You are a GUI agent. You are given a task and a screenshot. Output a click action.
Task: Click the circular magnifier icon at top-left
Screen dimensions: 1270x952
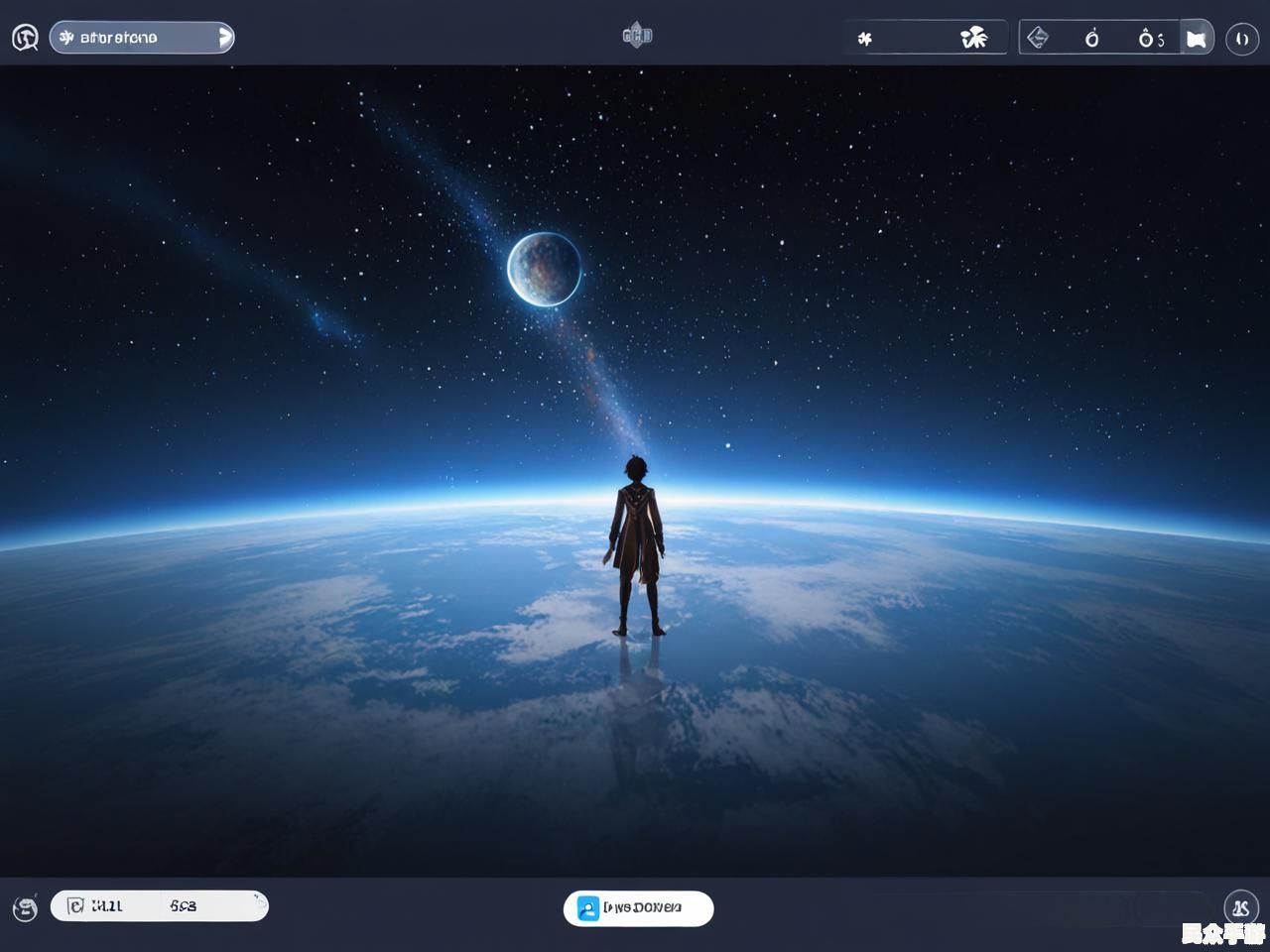pos(25,38)
